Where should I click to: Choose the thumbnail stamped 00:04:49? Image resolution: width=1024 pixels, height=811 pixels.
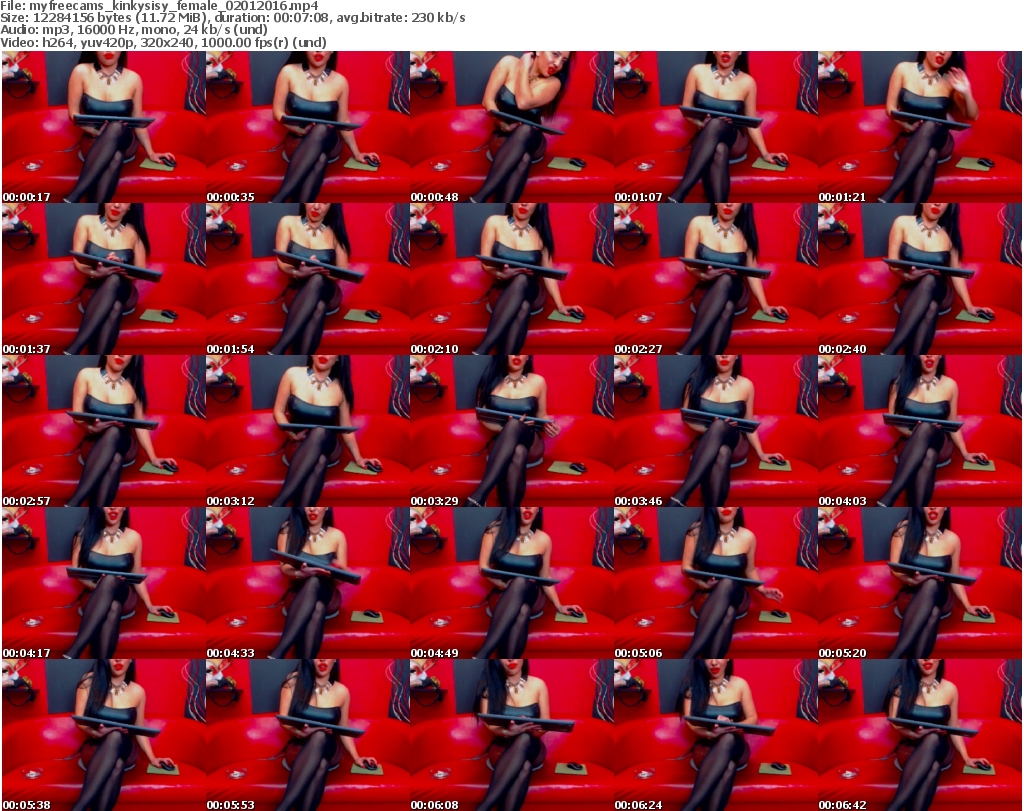point(511,583)
